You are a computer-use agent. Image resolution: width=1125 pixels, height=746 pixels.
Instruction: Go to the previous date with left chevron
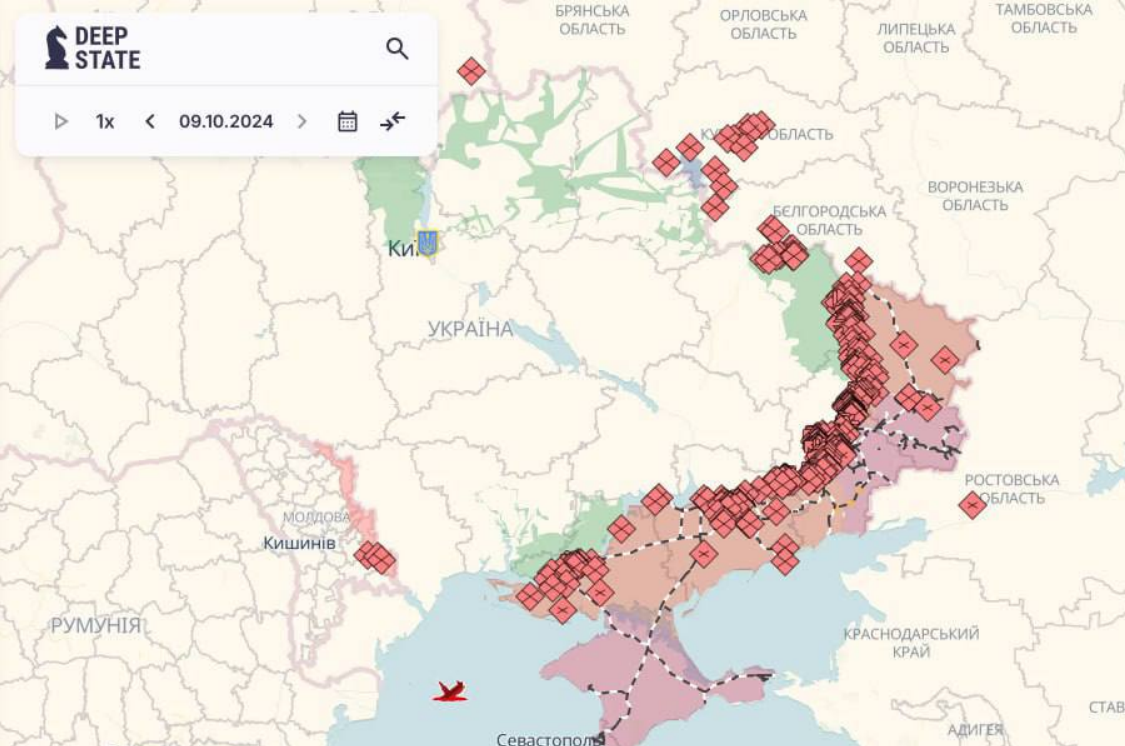coord(150,122)
